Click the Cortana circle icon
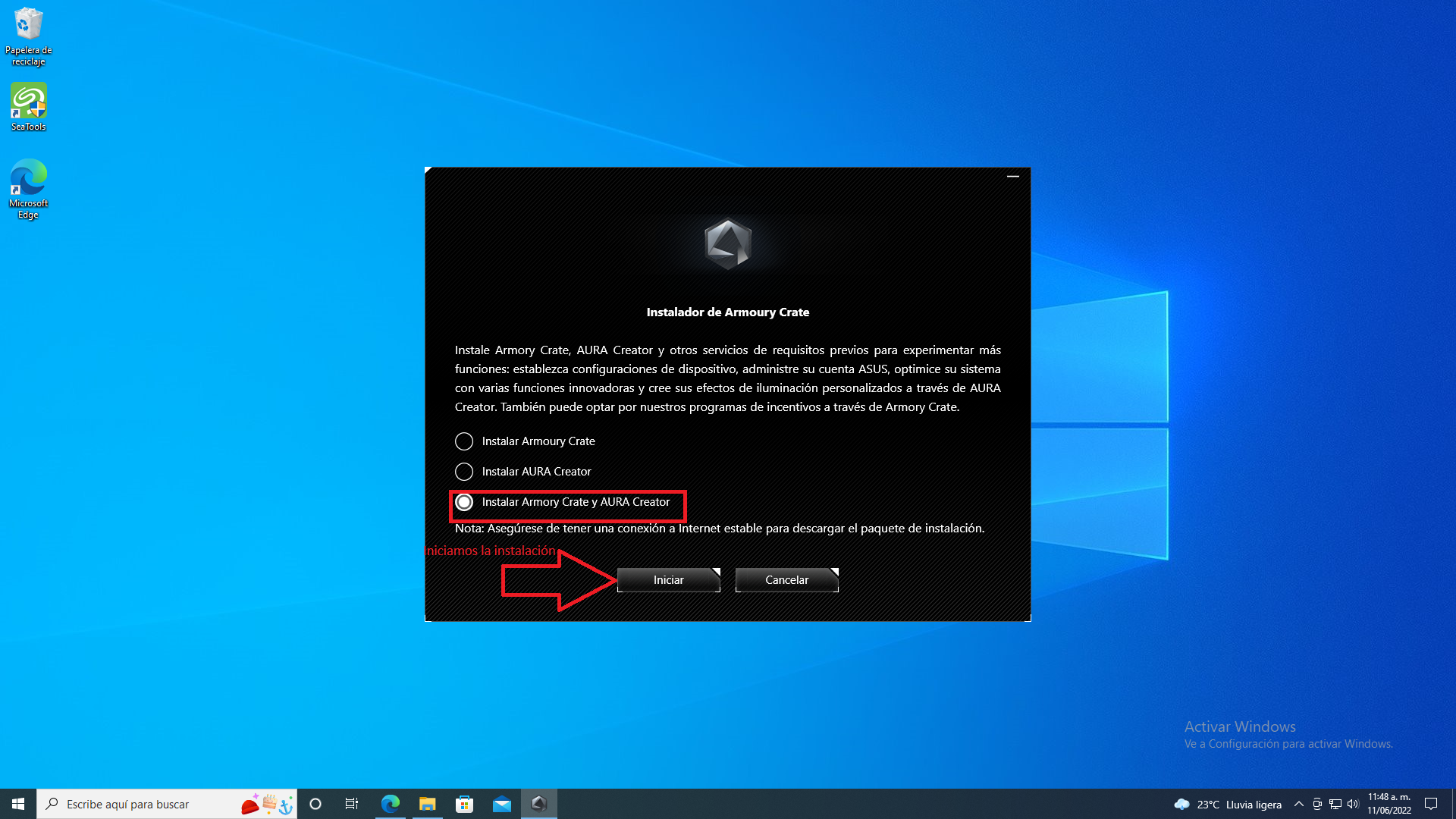The image size is (1456, 819). coord(315,804)
